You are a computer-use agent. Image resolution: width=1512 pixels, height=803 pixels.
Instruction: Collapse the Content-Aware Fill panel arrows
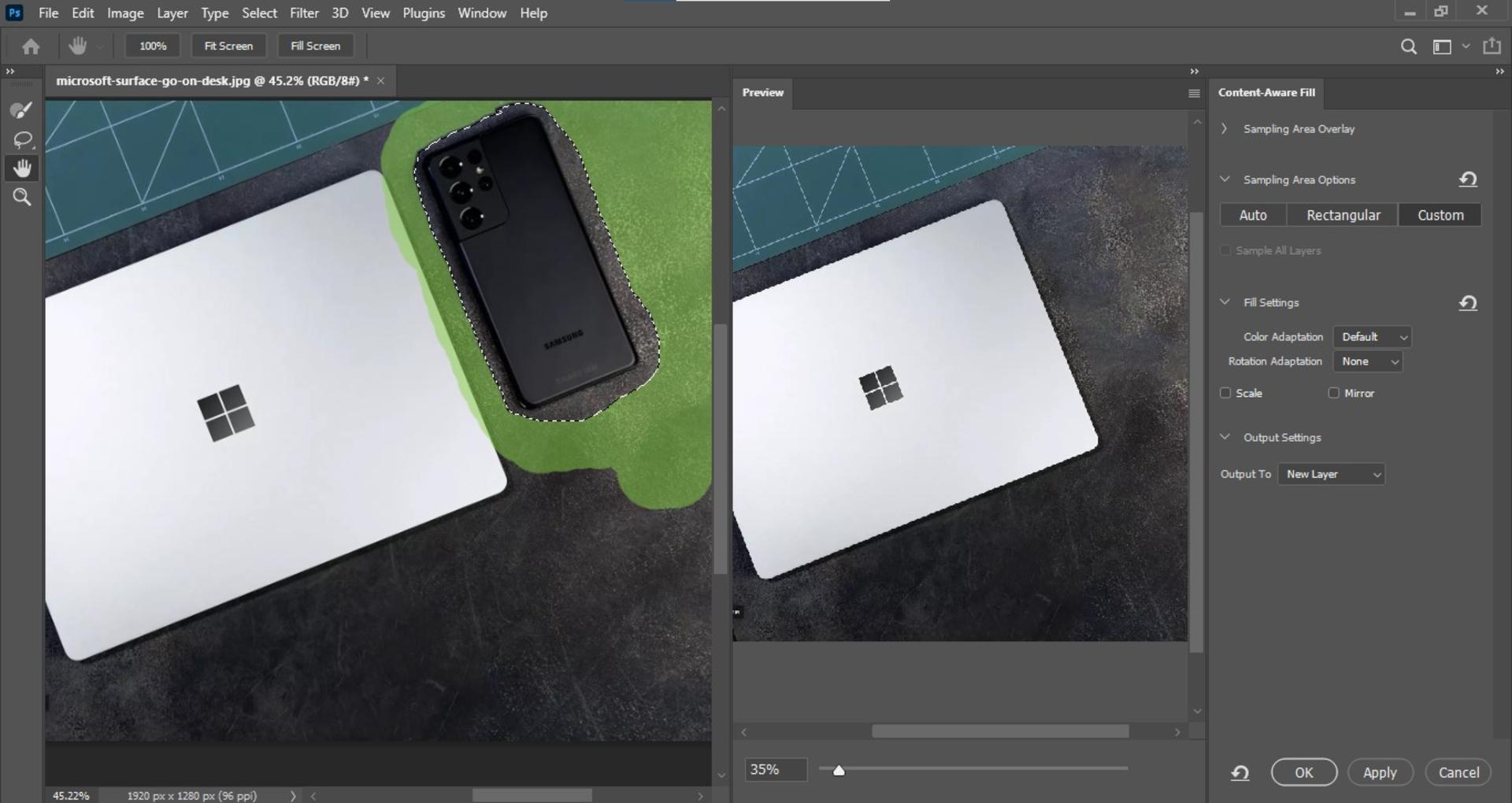click(1499, 72)
